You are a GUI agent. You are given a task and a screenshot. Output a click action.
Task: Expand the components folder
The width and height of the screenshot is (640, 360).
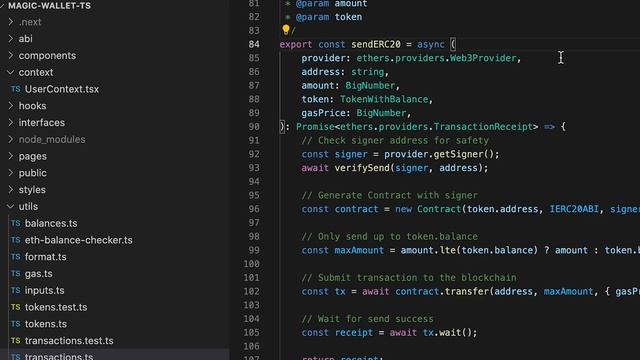point(11,56)
